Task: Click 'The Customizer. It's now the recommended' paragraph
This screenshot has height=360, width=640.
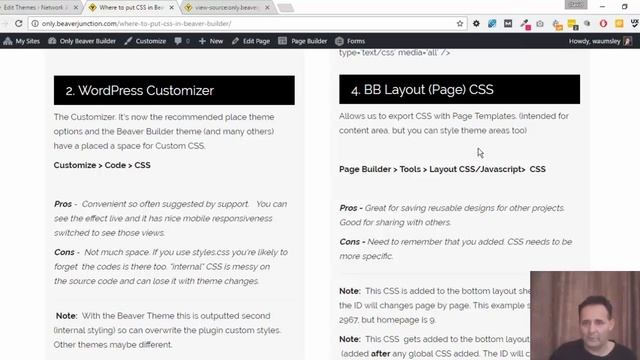Action: click(164, 131)
